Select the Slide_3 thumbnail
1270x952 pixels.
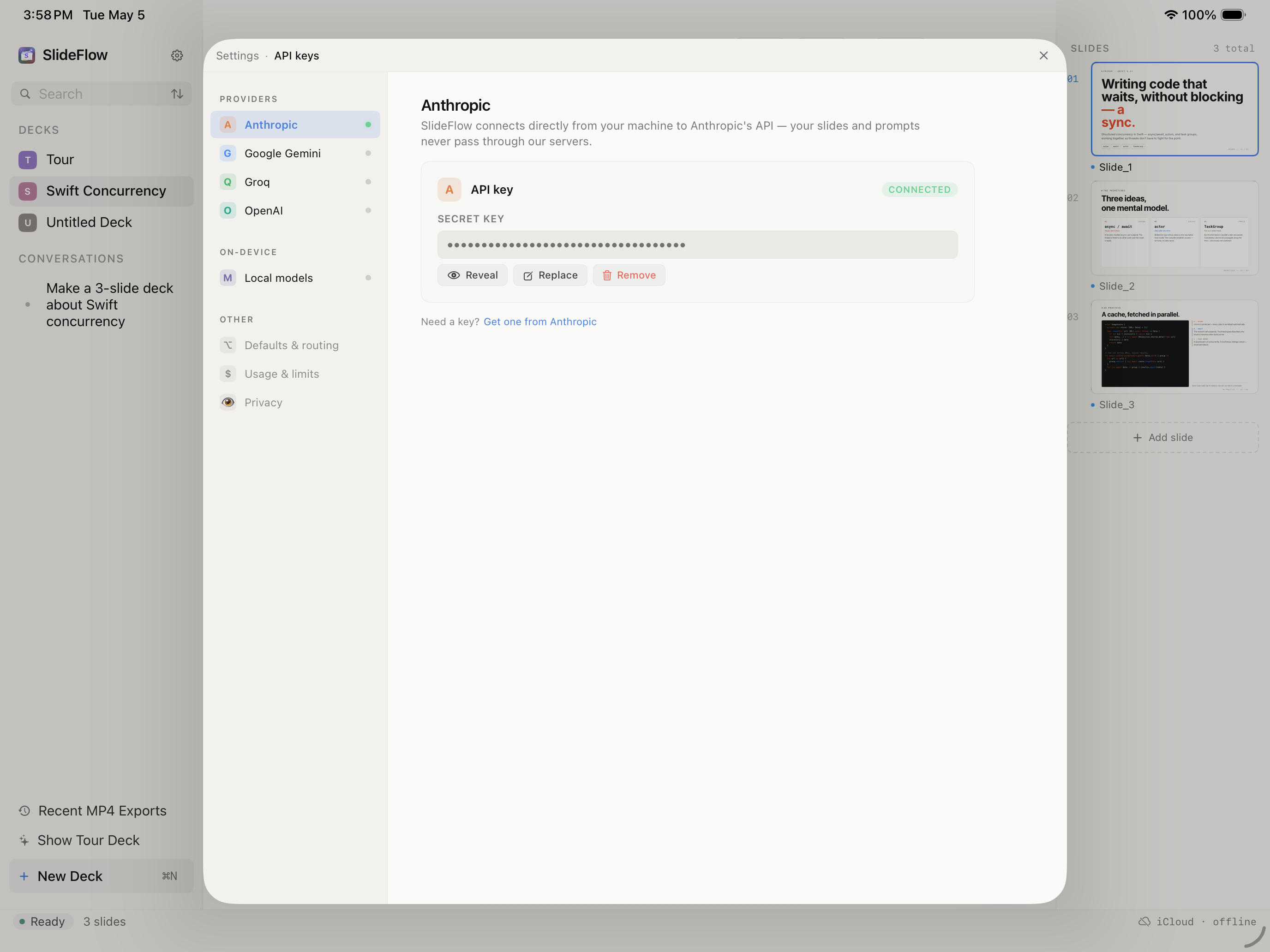pyautogui.click(x=1174, y=346)
